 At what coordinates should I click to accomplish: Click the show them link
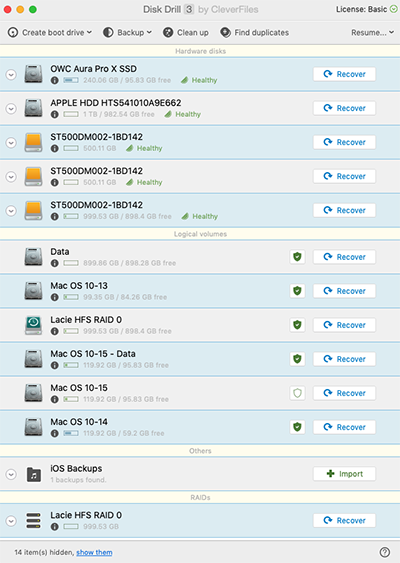point(94,552)
